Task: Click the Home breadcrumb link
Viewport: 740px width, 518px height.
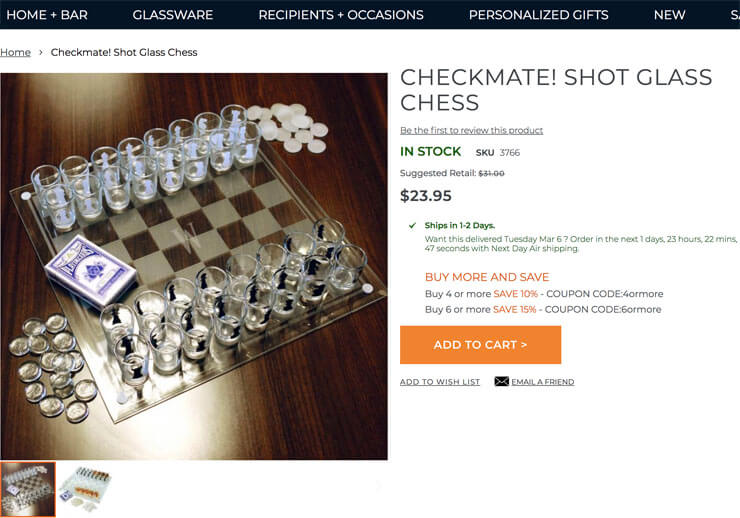Action: pyautogui.click(x=15, y=52)
